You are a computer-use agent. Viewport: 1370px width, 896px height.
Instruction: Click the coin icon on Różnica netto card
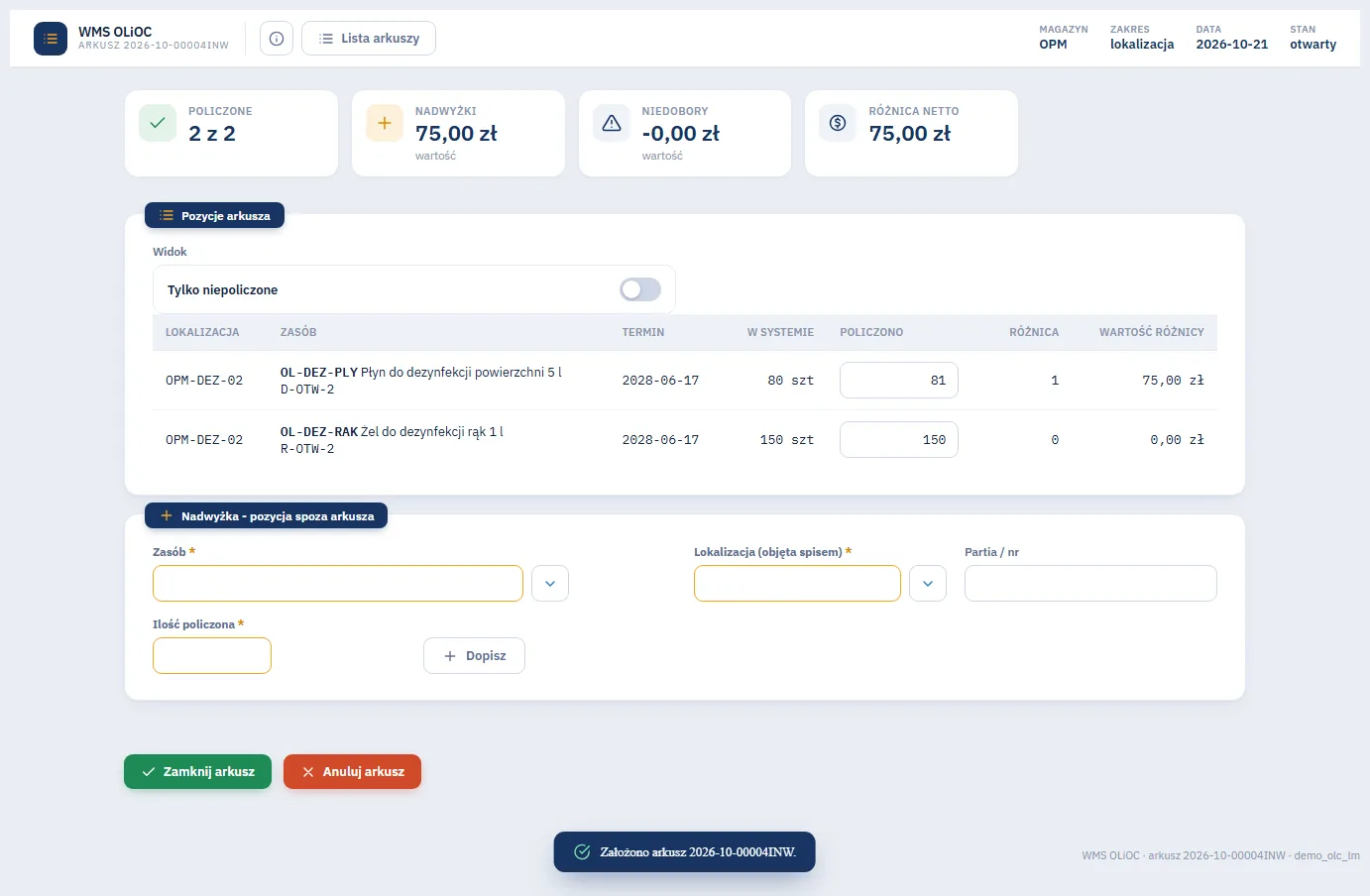(x=838, y=123)
